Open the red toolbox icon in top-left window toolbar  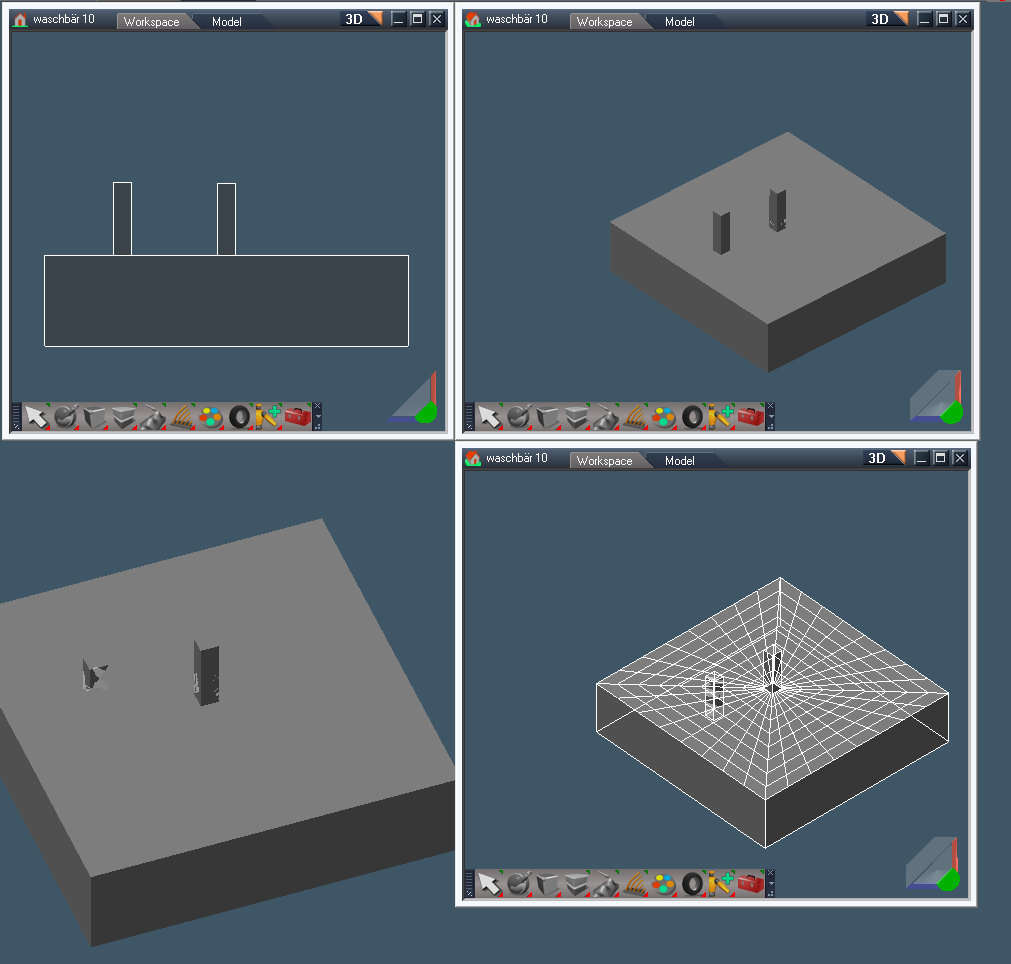[297, 416]
